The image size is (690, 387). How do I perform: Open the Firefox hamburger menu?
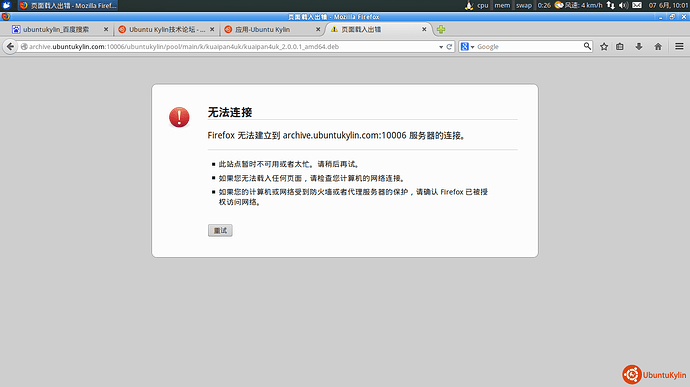[679, 47]
